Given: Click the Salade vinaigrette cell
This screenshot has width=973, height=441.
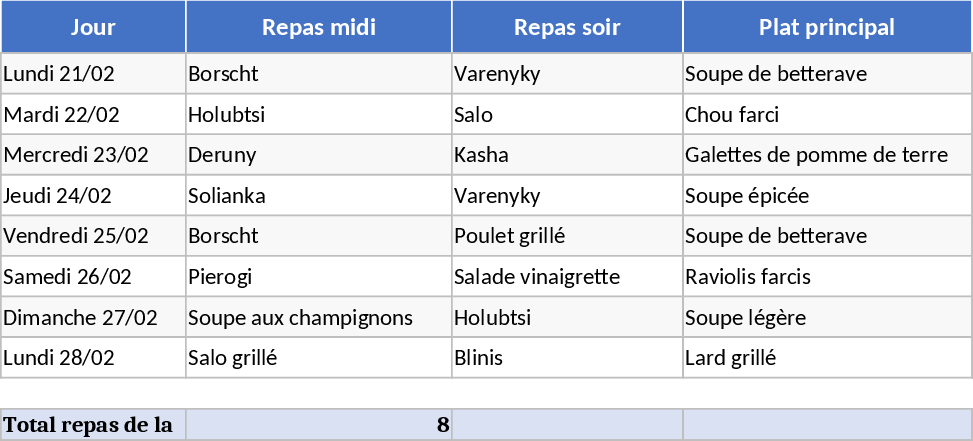Looking at the screenshot, I should (x=567, y=277).
